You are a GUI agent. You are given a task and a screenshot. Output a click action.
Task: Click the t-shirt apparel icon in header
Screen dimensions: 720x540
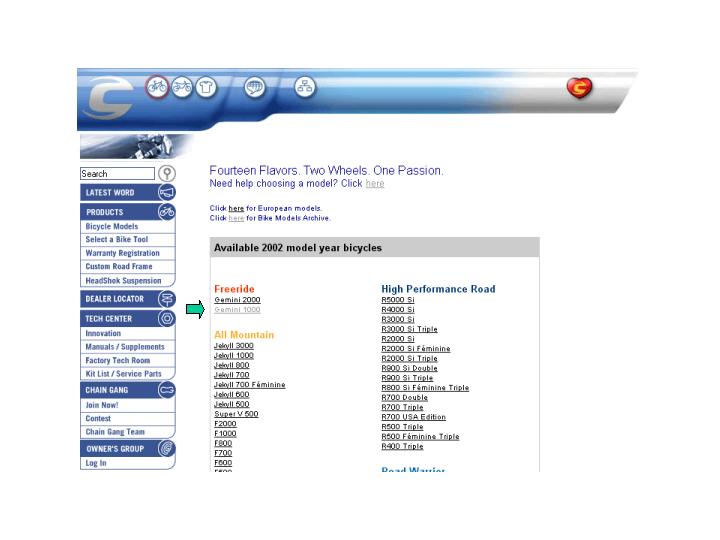(206, 87)
